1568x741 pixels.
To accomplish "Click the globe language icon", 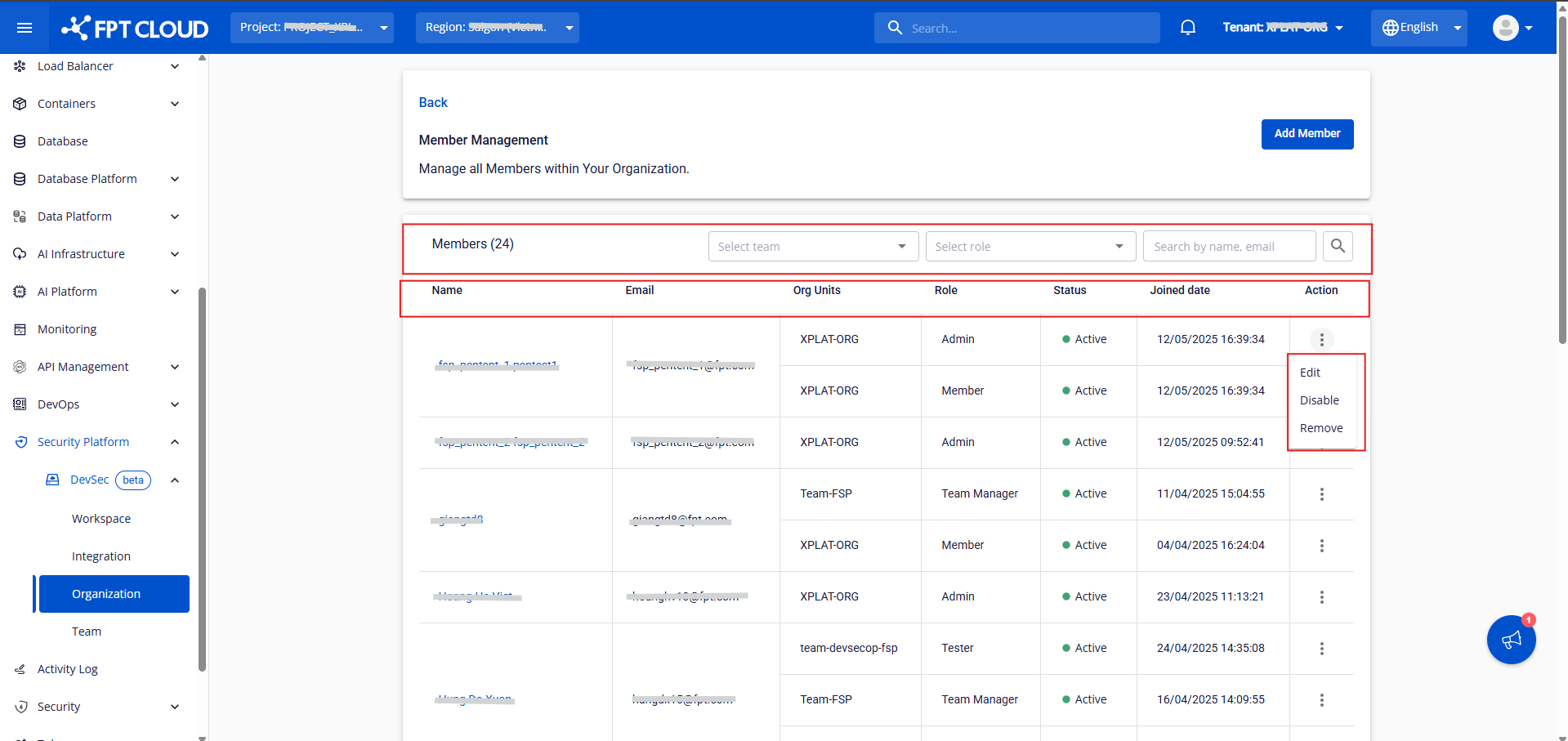I will tap(1390, 28).
